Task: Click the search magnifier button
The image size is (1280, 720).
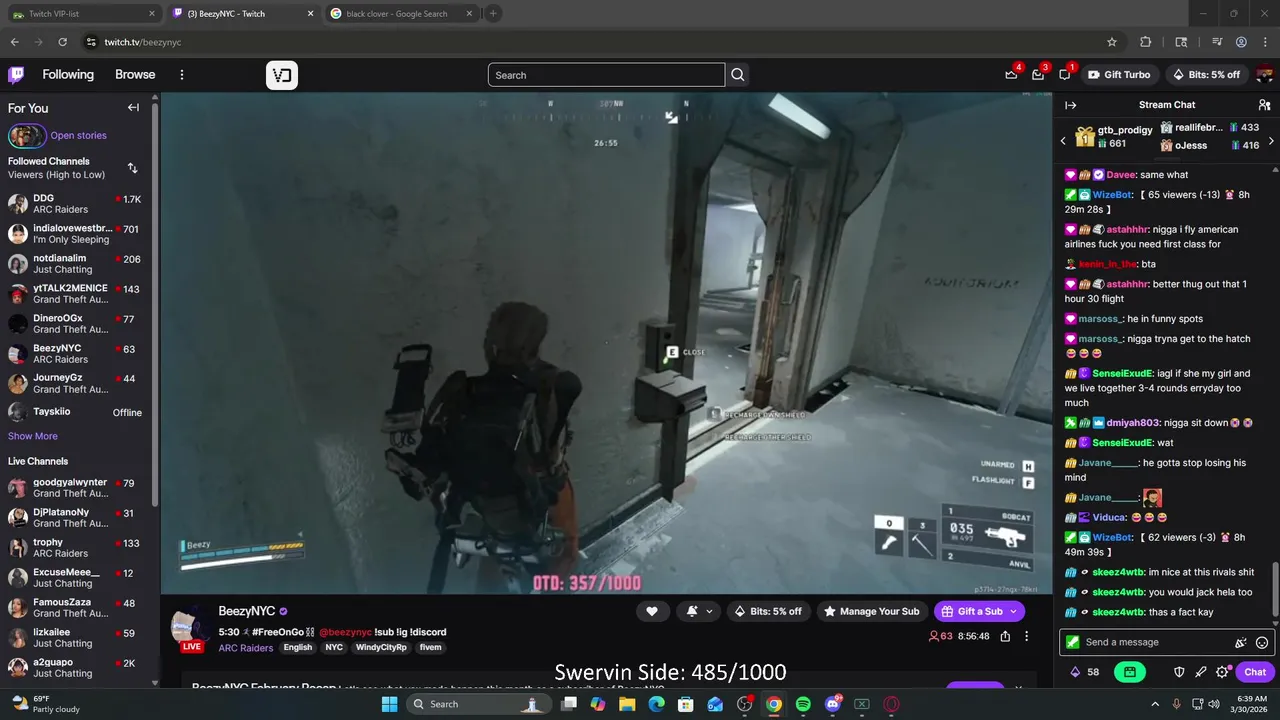Action: coord(738,75)
